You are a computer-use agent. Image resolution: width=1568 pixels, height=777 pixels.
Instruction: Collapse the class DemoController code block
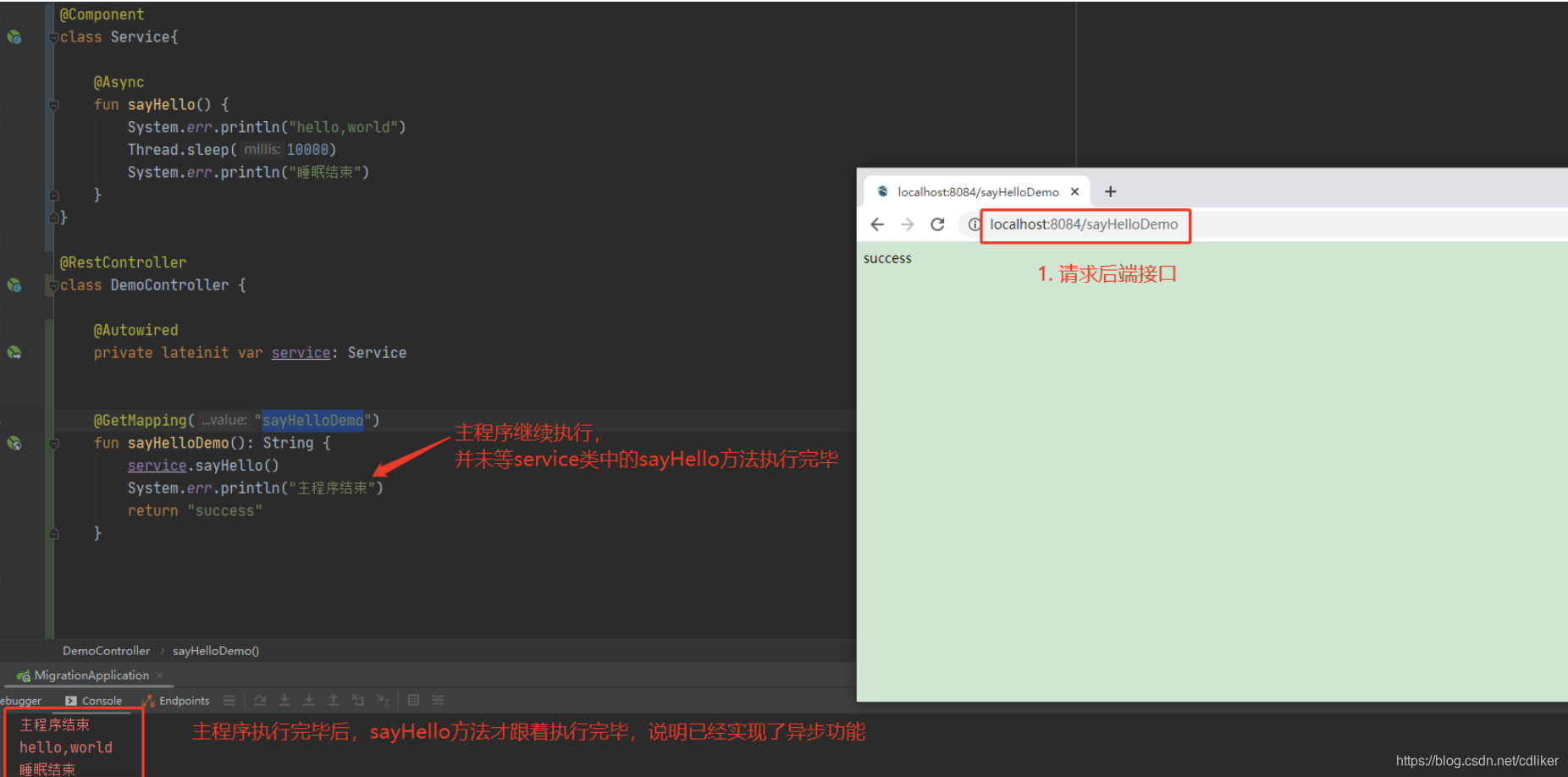53,285
